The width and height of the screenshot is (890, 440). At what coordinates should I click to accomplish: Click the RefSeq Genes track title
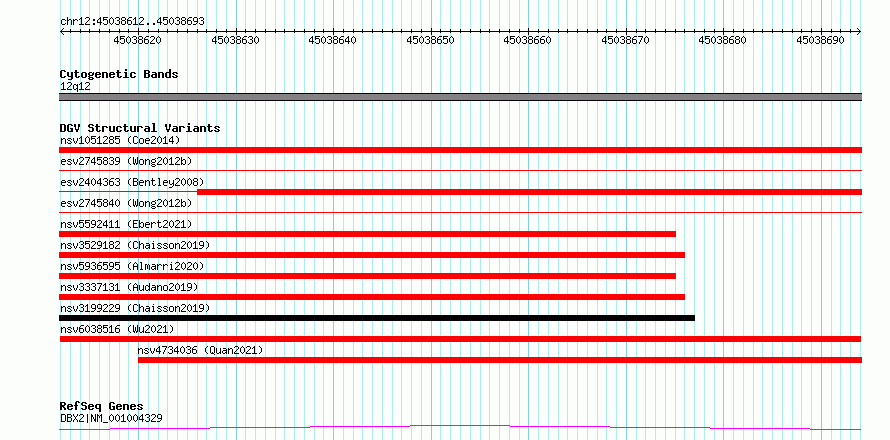click(102, 407)
